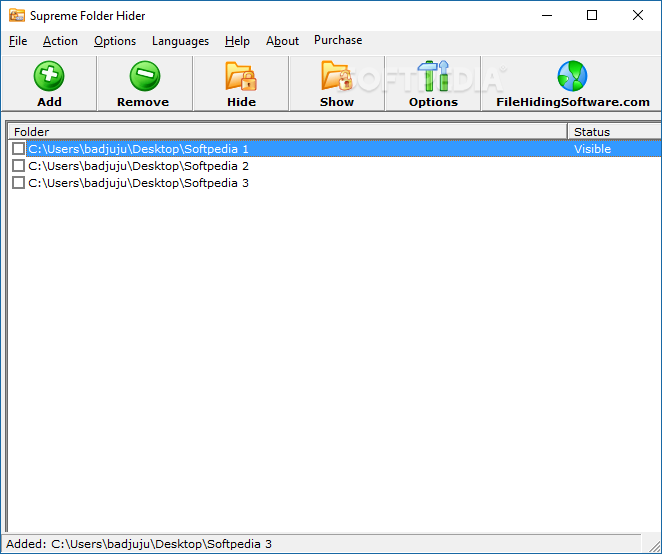Click the Visible status of Softpedia 1

[592, 149]
